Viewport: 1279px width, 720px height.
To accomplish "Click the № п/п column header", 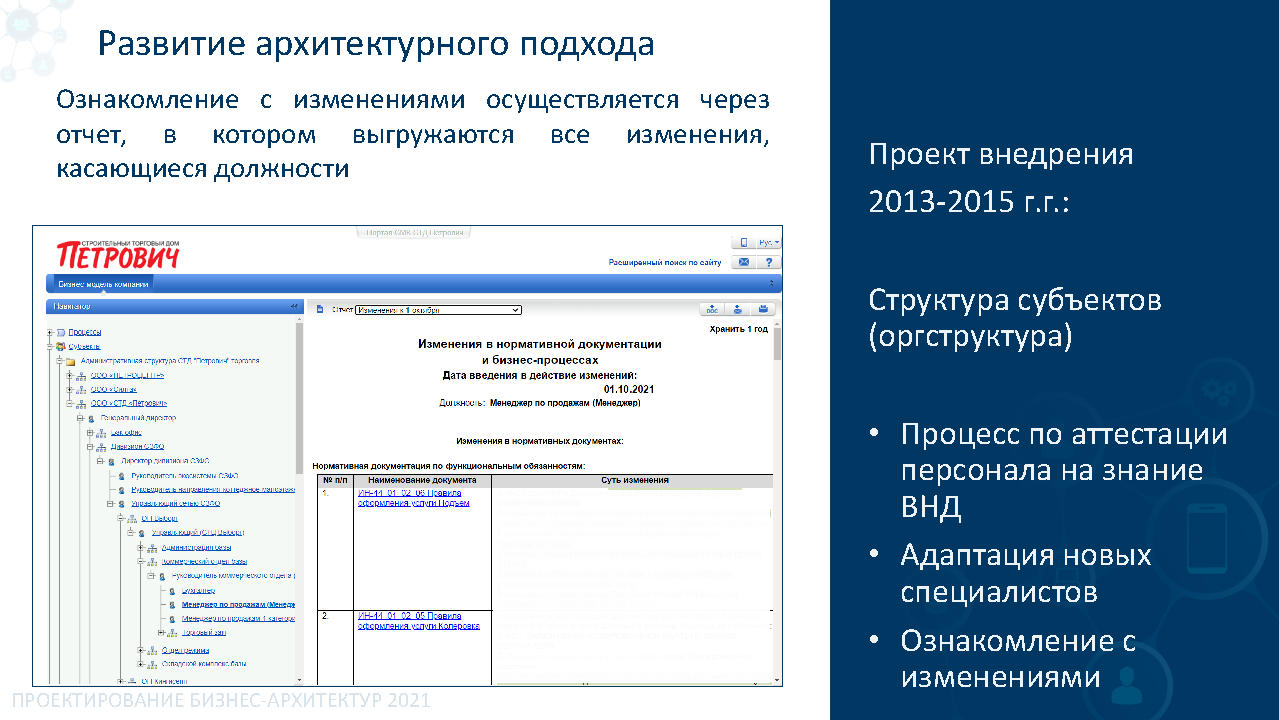I will (334, 480).
